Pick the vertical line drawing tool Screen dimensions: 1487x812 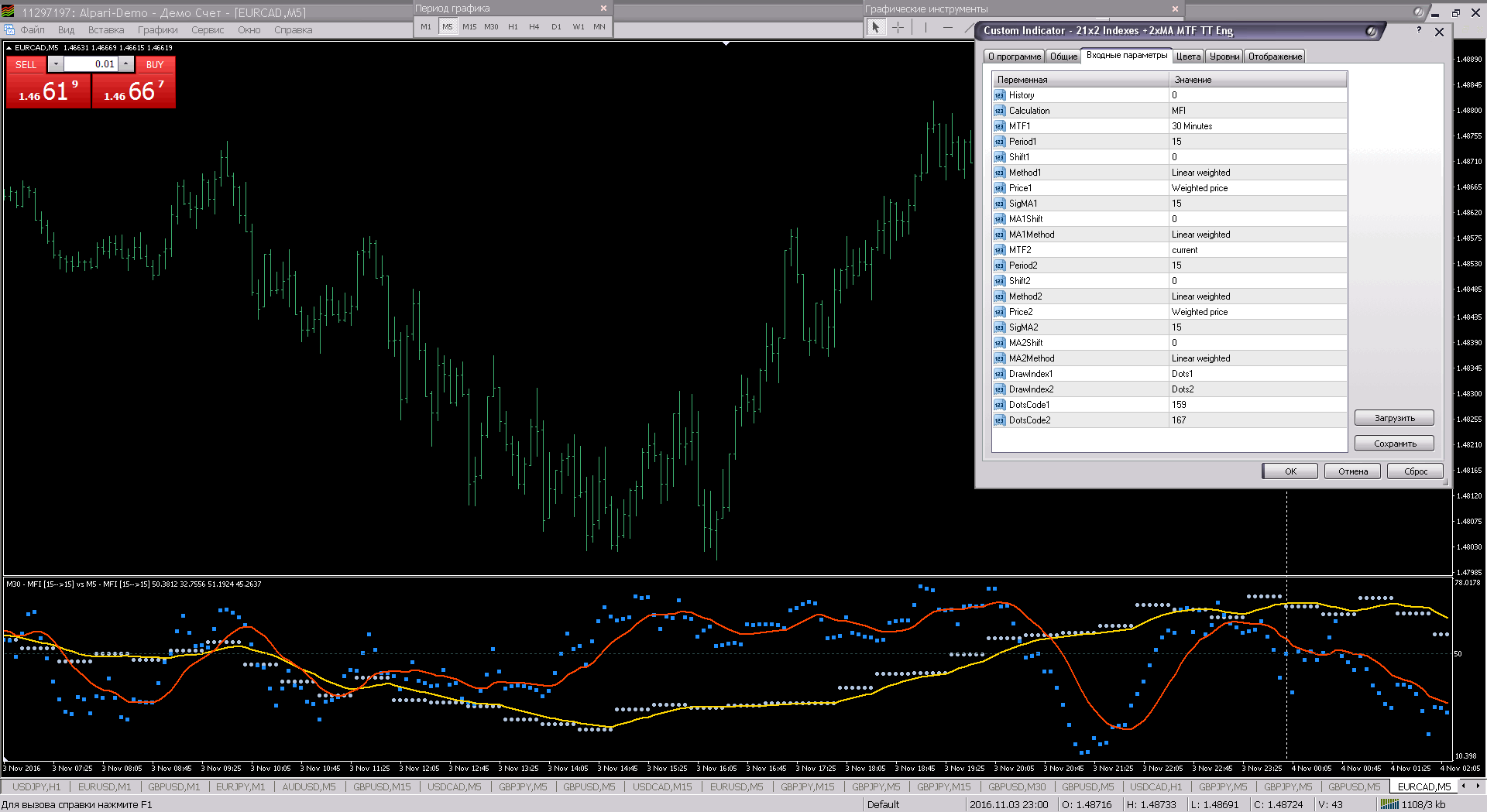(925, 27)
